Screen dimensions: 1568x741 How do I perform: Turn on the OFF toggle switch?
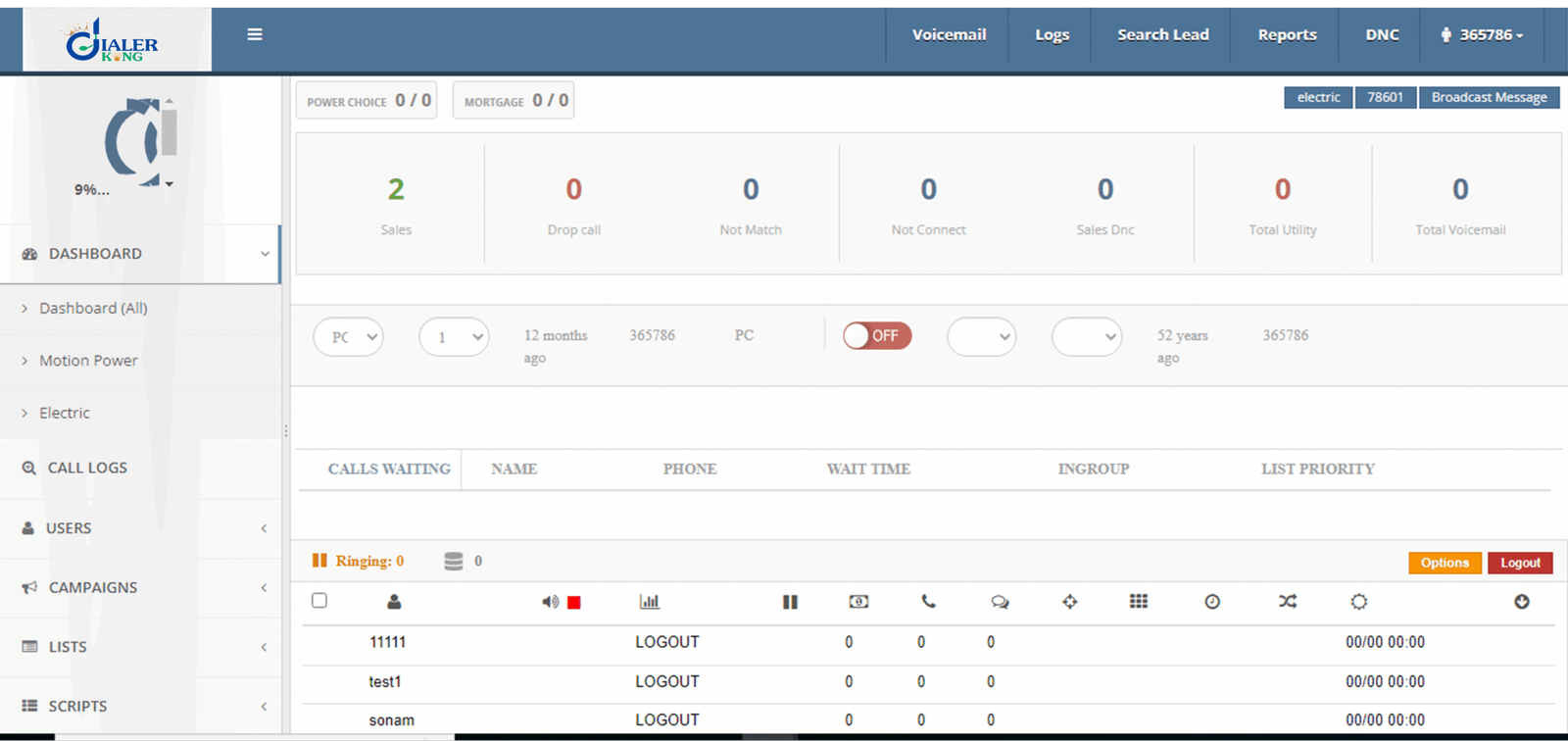877,336
